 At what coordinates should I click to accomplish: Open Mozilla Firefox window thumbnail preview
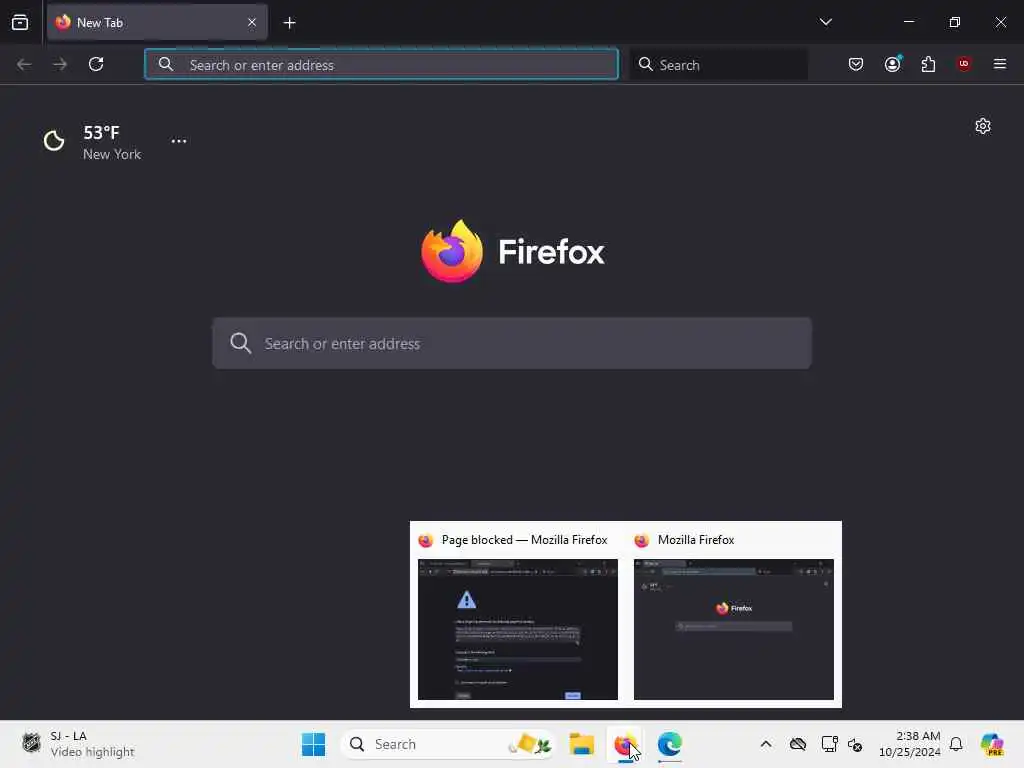733,629
